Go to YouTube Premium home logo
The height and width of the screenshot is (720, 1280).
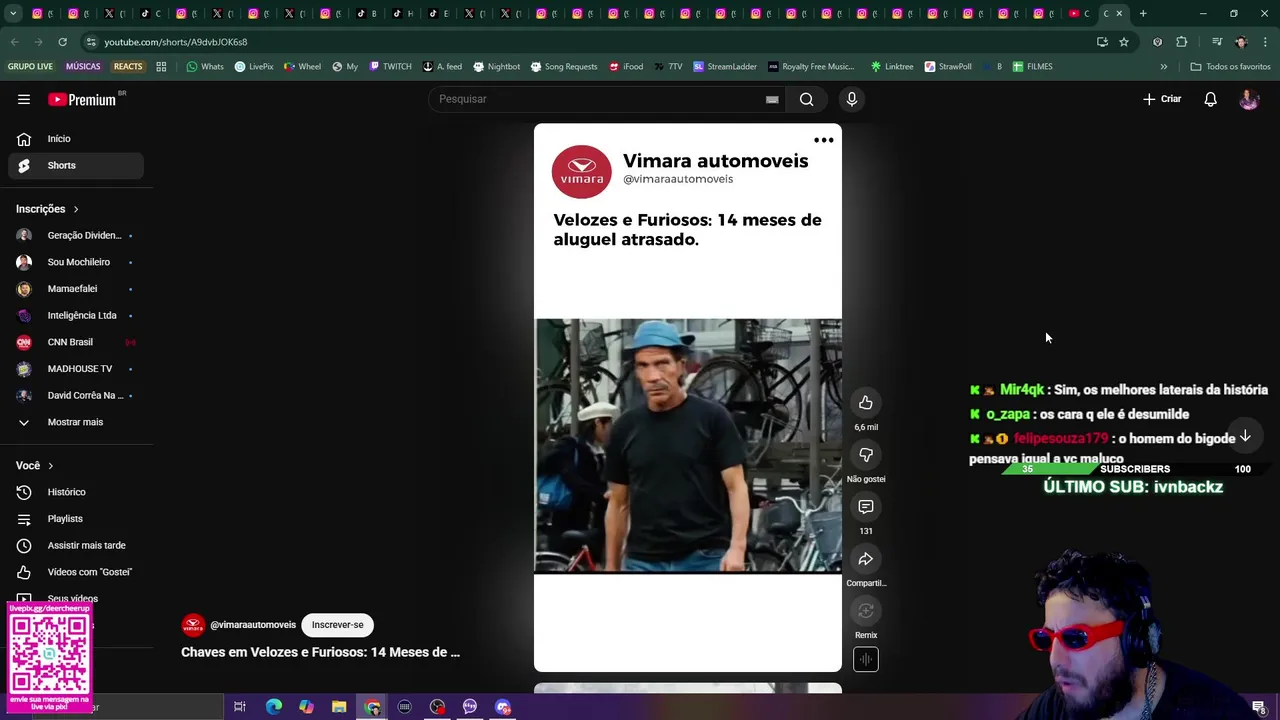coord(83,99)
